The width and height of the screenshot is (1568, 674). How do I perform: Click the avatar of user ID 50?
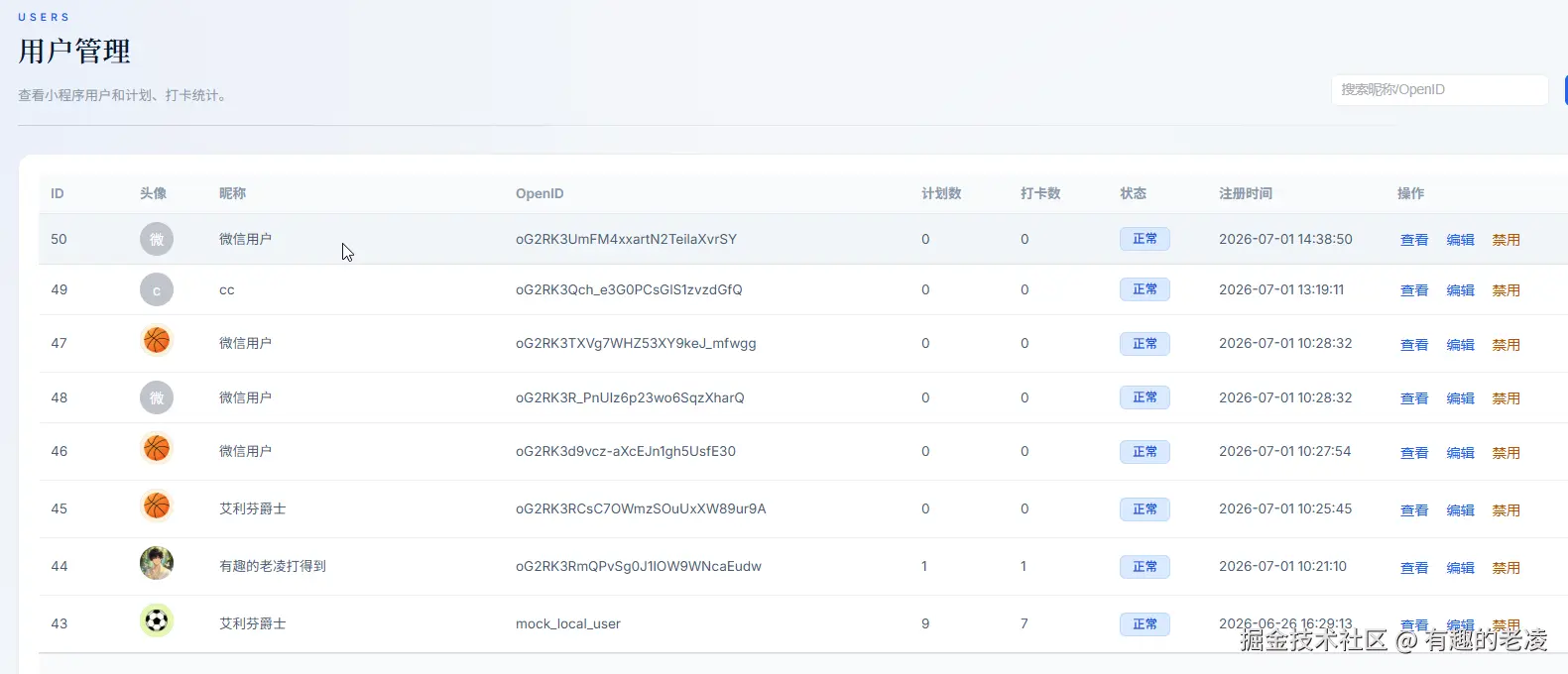(157, 239)
